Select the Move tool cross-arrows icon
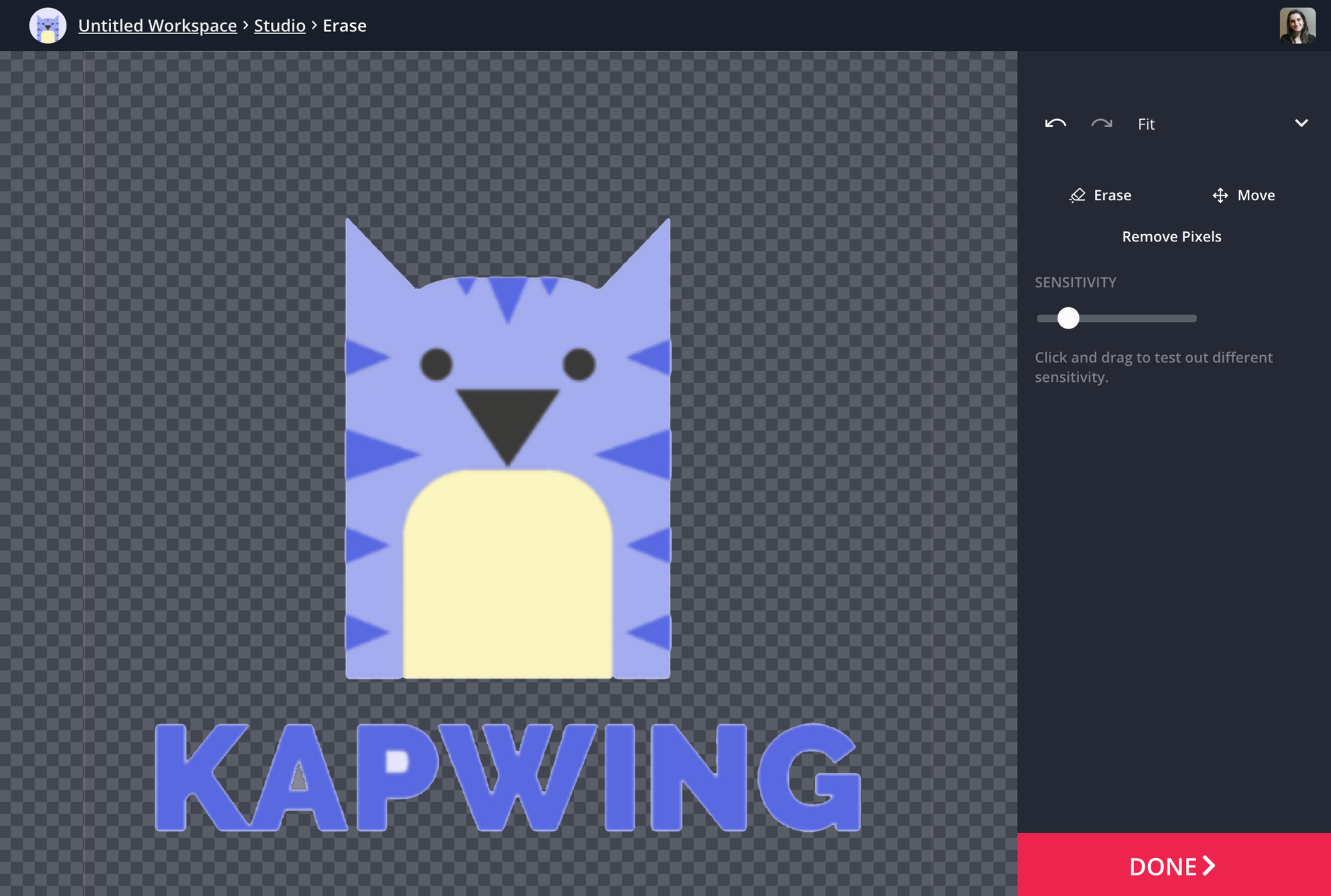 [x=1220, y=196]
